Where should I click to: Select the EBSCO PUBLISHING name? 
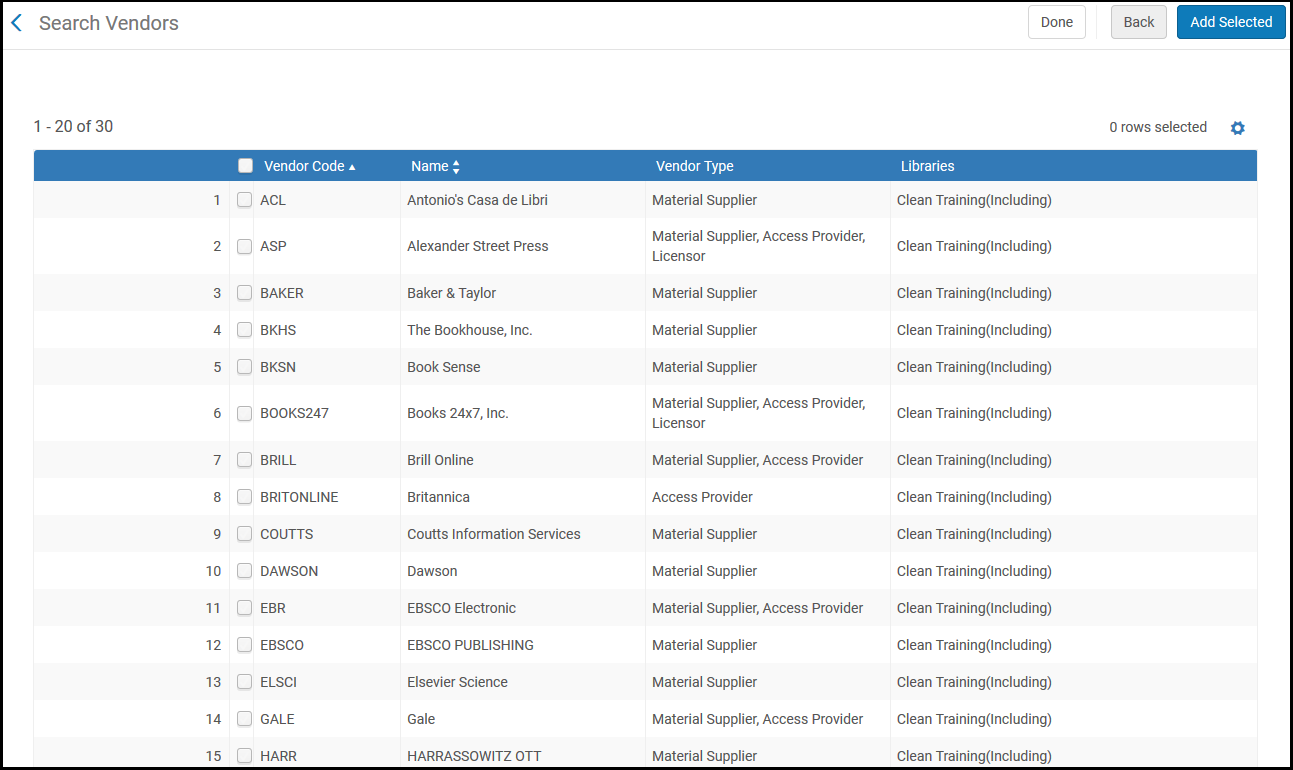pyautogui.click(x=471, y=645)
